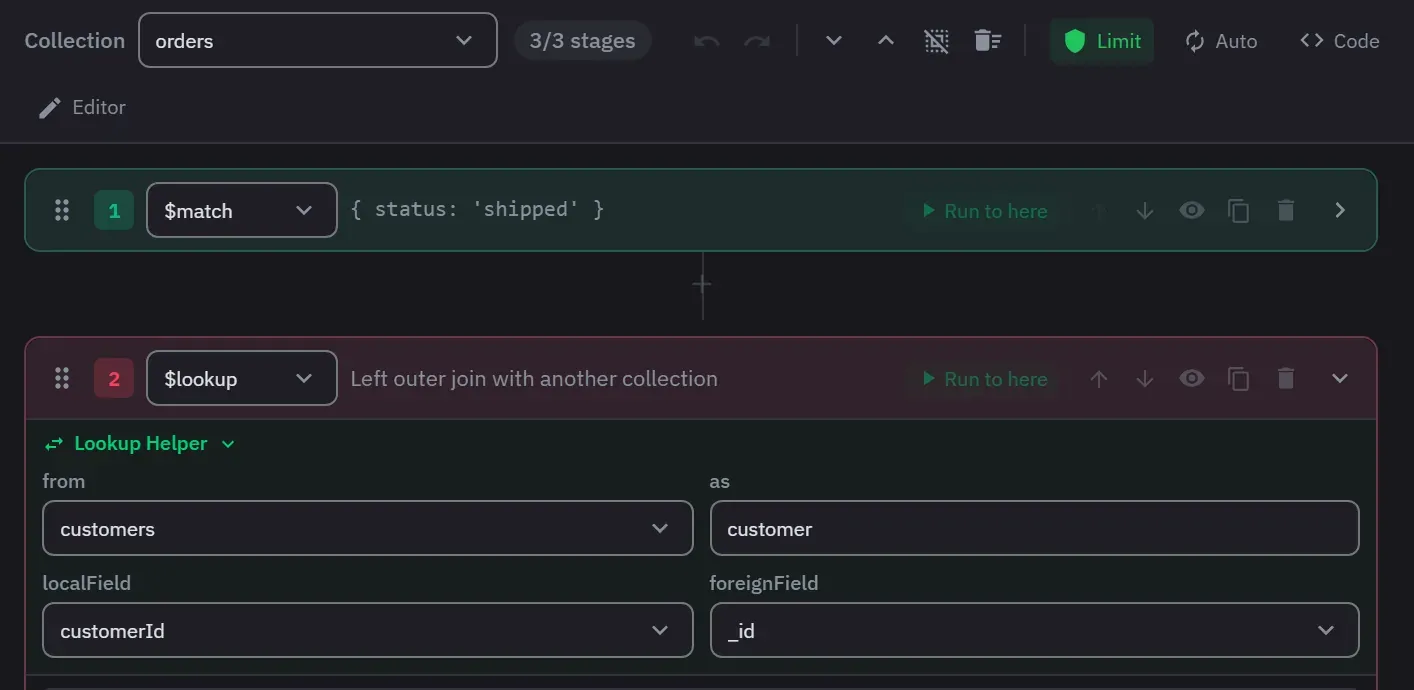The width and height of the screenshot is (1414, 690).
Task: Duplicate the $match stage
Action: (x=1238, y=210)
